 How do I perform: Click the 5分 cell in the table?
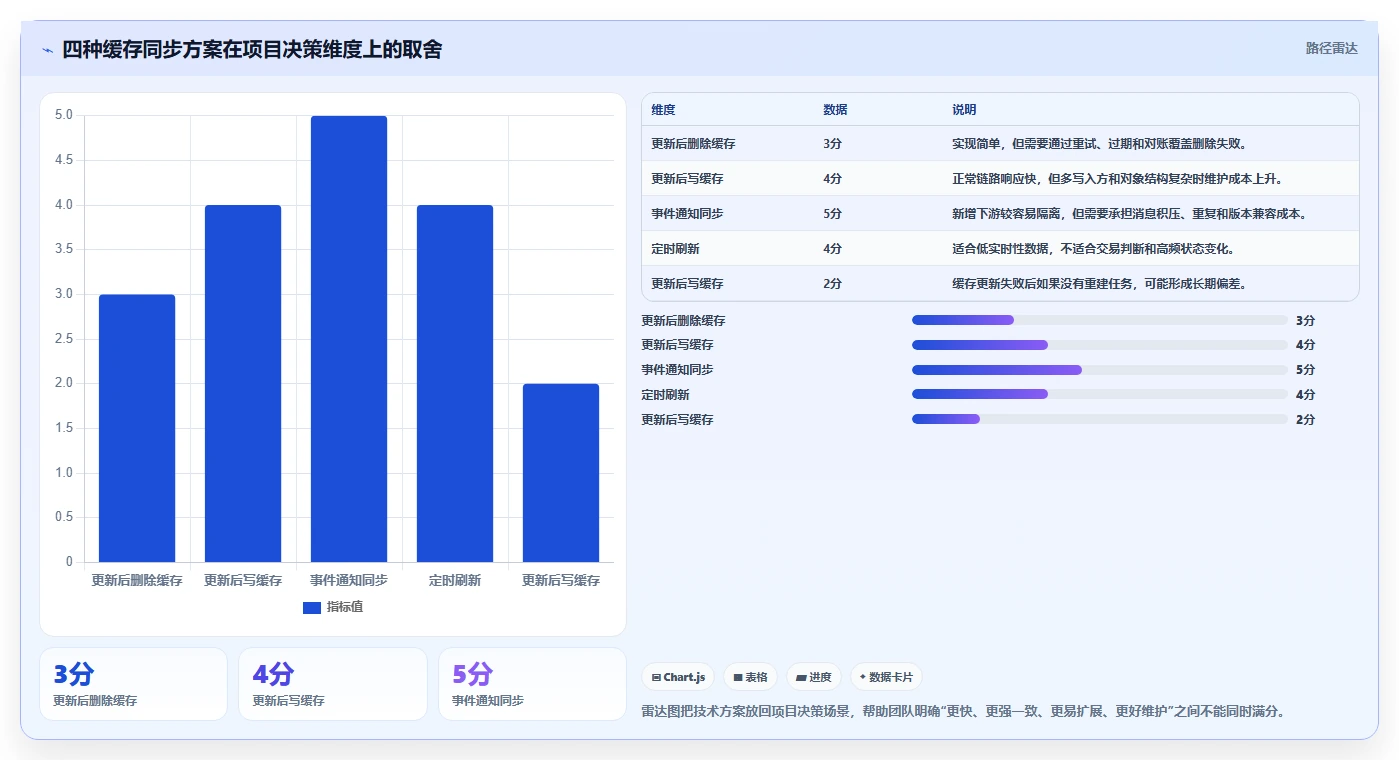pyautogui.click(x=832, y=214)
